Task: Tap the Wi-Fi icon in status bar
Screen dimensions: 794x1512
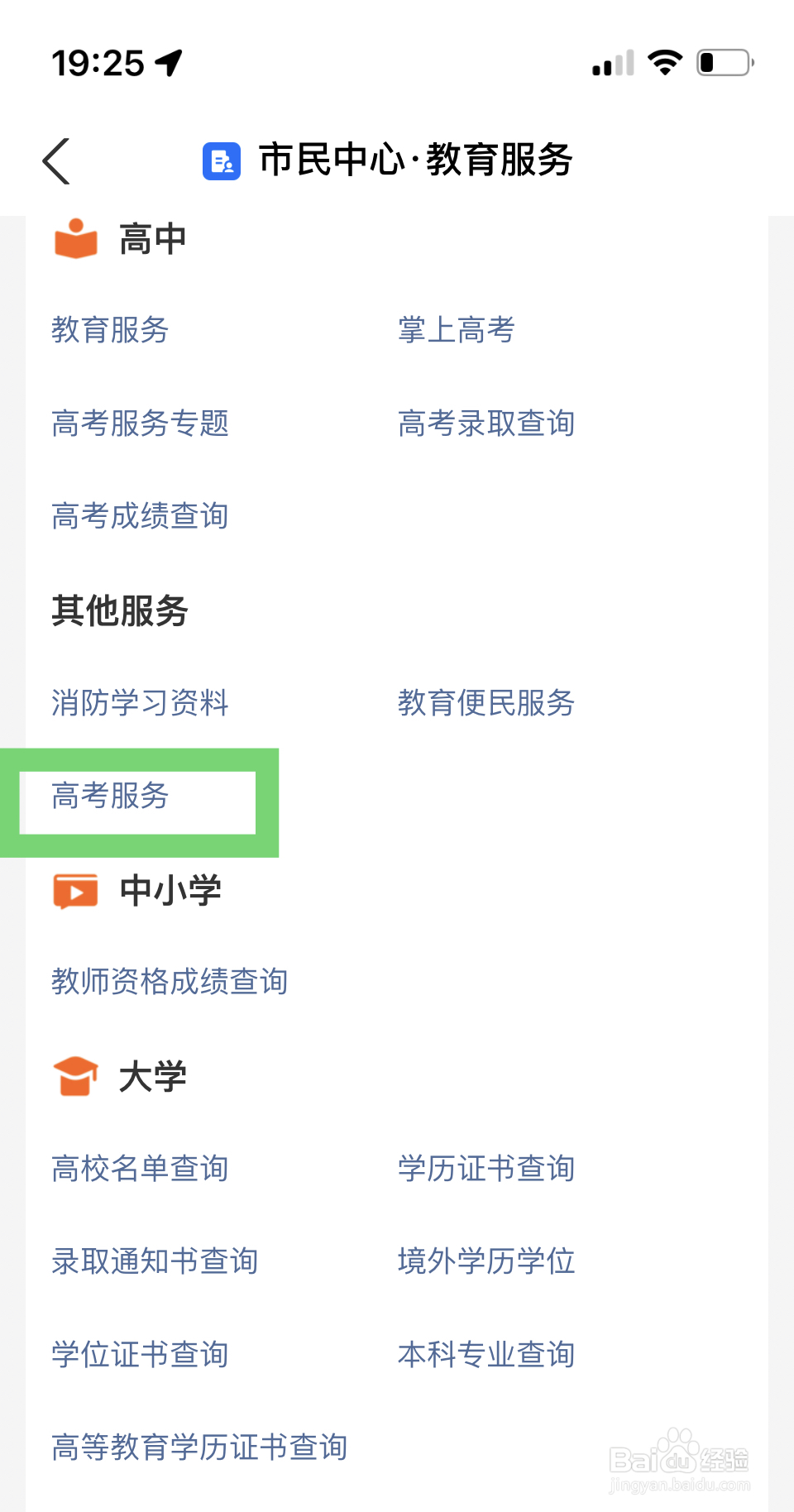Action: [x=664, y=62]
